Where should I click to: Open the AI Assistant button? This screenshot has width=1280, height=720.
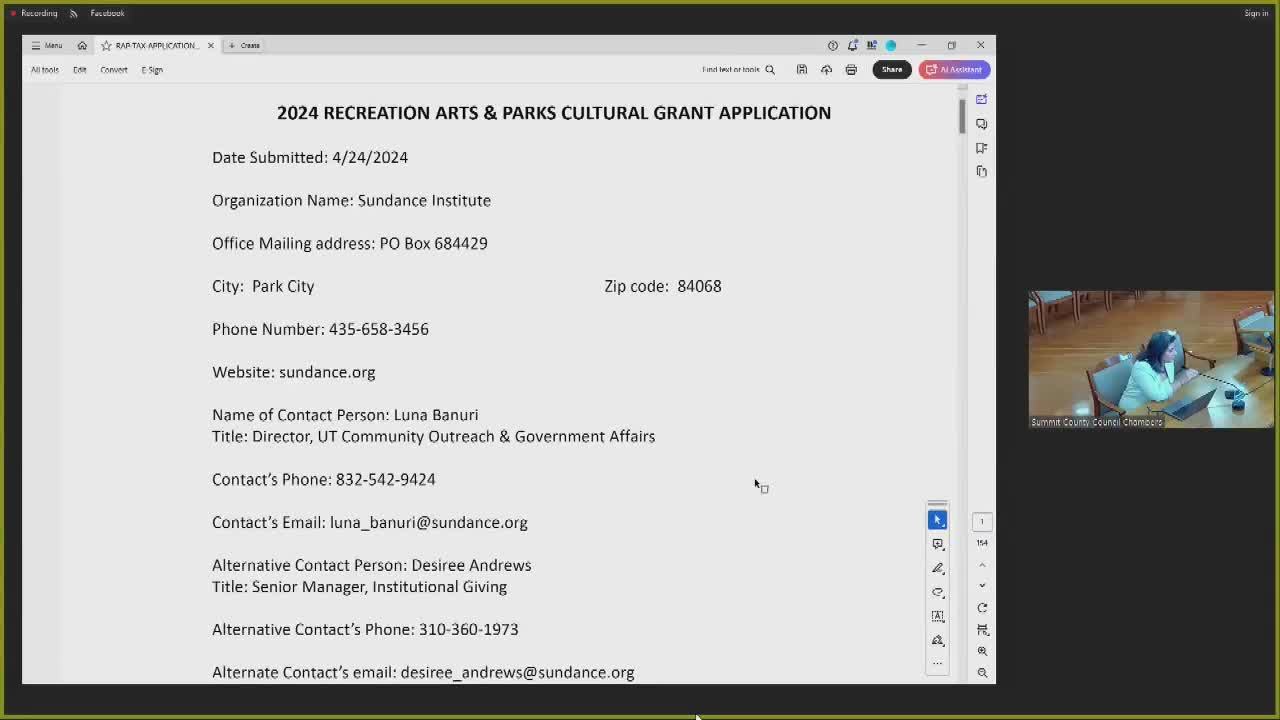(x=954, y=69)
